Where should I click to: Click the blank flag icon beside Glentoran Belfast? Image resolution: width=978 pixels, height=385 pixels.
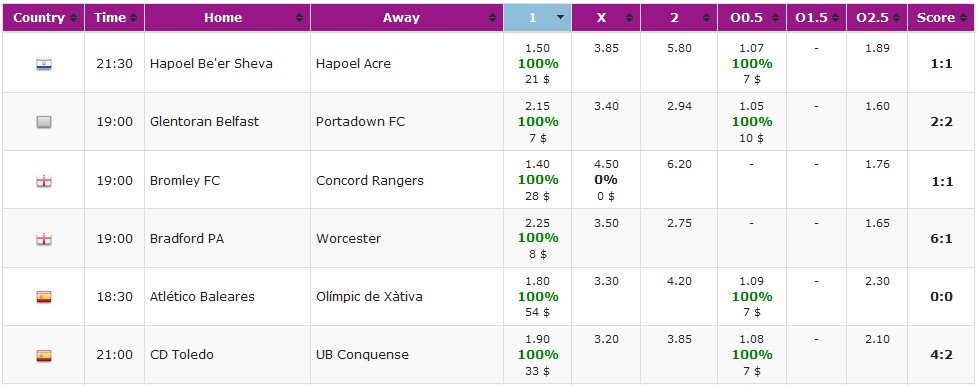tap(44, 122)
